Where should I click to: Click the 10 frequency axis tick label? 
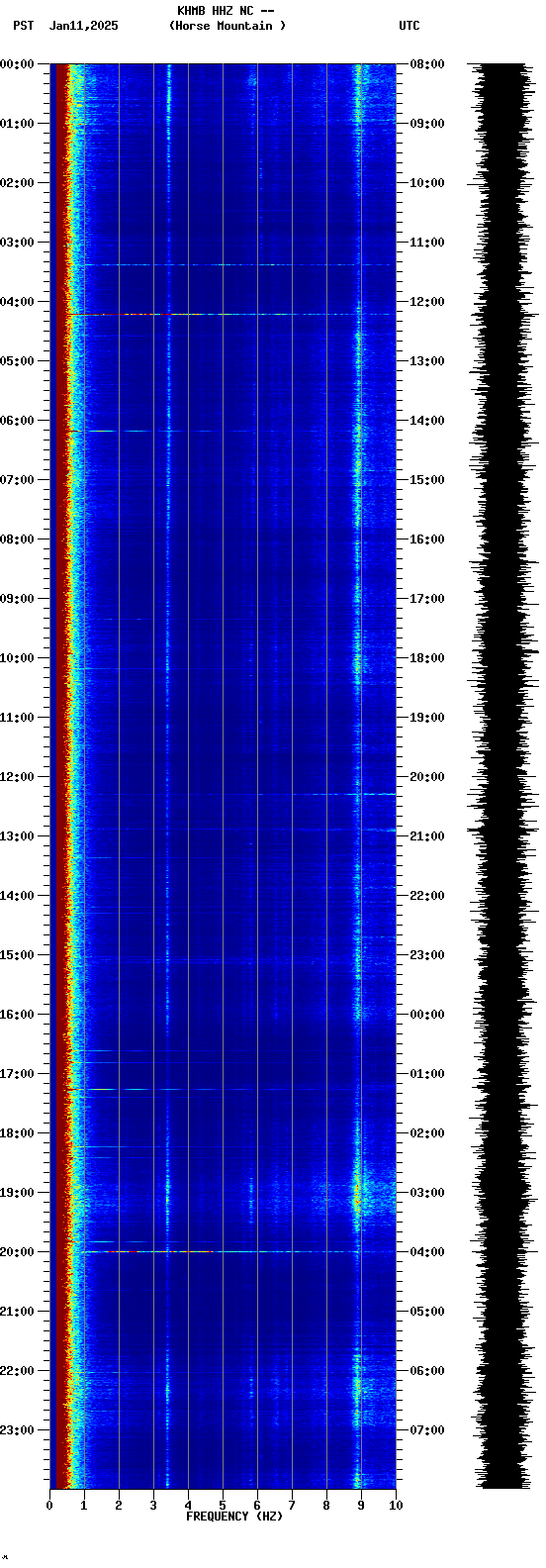click(x=396, y=1506)
